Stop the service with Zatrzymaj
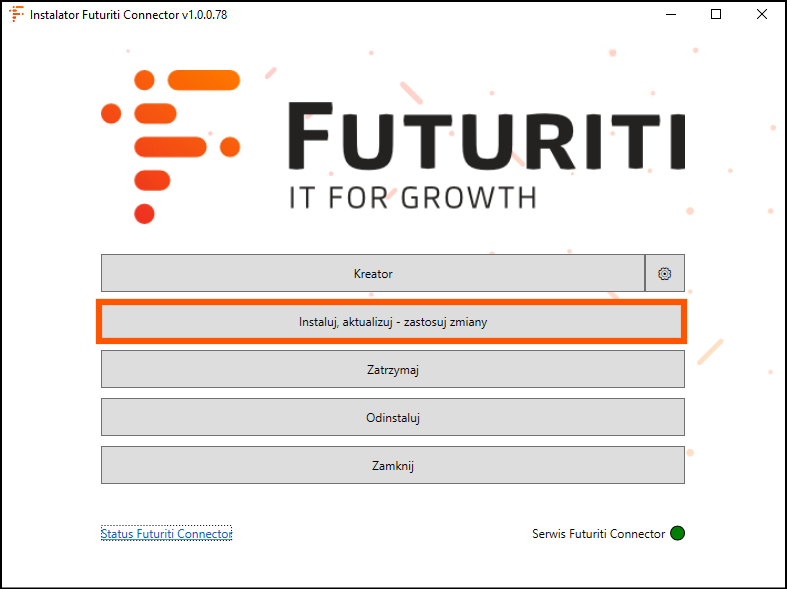Screen dimensions: 787x589 (x=392, y=369)
